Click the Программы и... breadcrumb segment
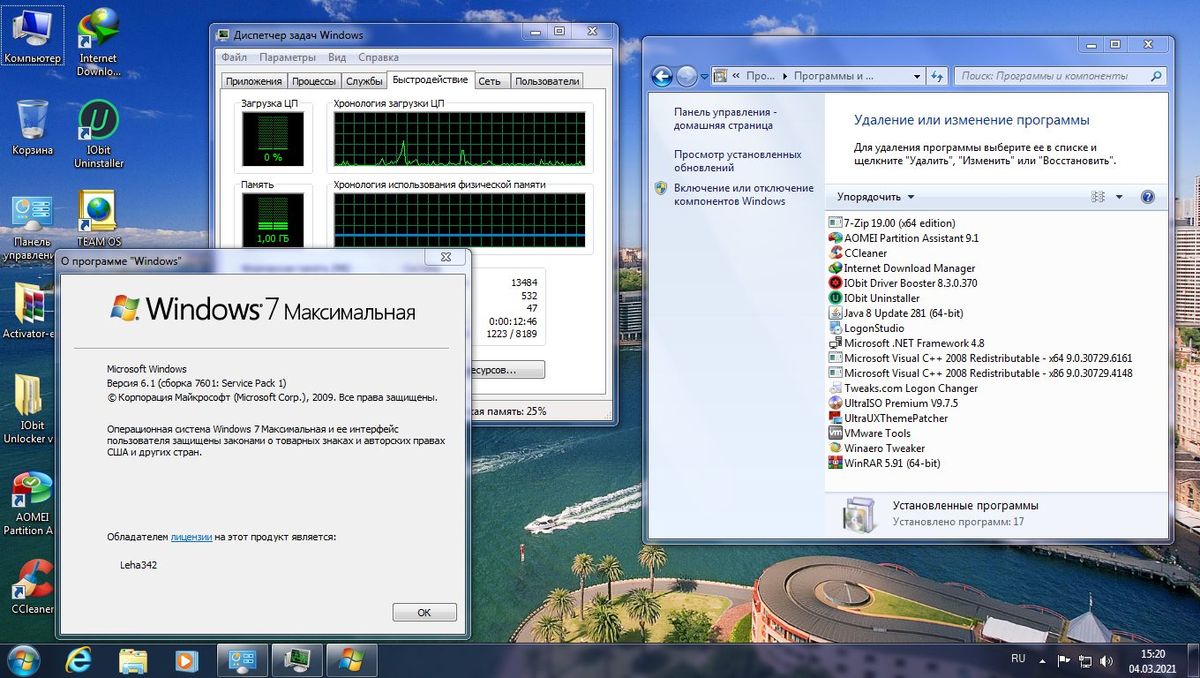 coord(833,76)
